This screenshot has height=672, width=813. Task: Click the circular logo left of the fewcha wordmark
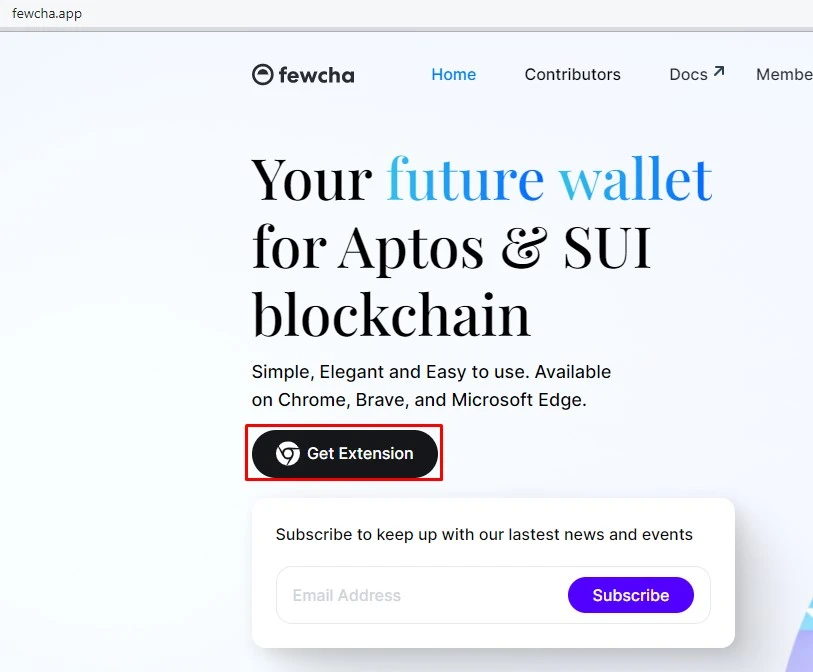click(261, 74)
